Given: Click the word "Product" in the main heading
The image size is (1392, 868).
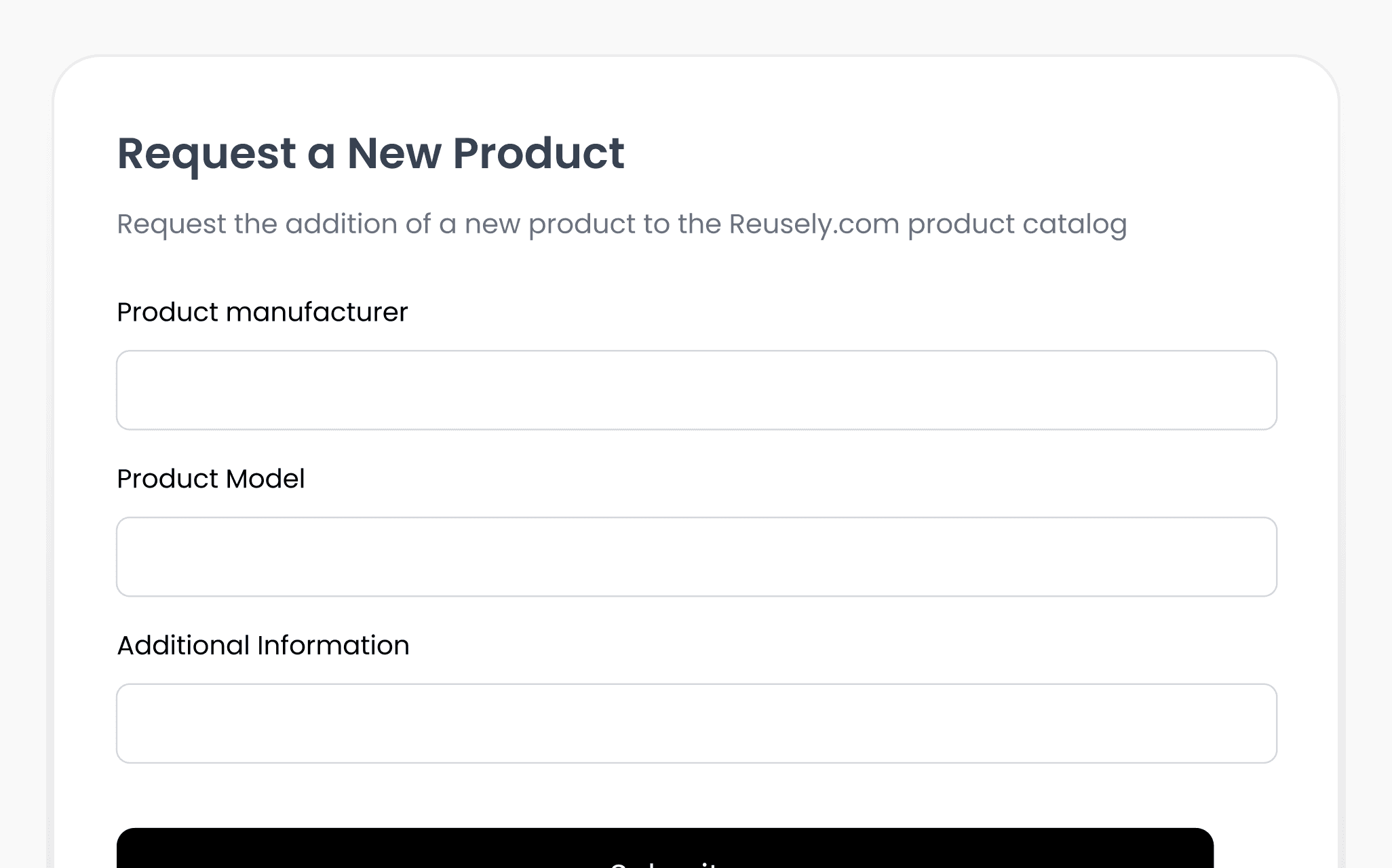Looking at the screenshot, I should click(539, 153).
